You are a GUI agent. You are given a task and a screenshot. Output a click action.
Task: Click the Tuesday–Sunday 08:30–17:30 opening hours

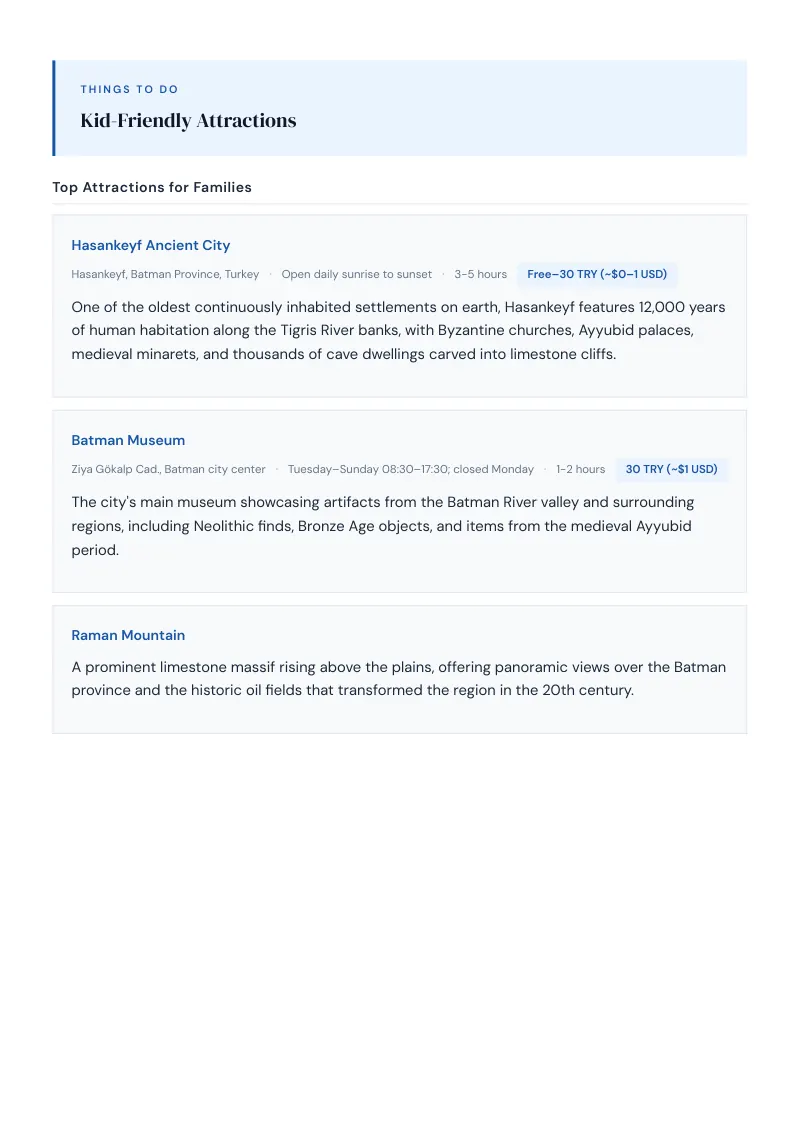pos(411,469)
